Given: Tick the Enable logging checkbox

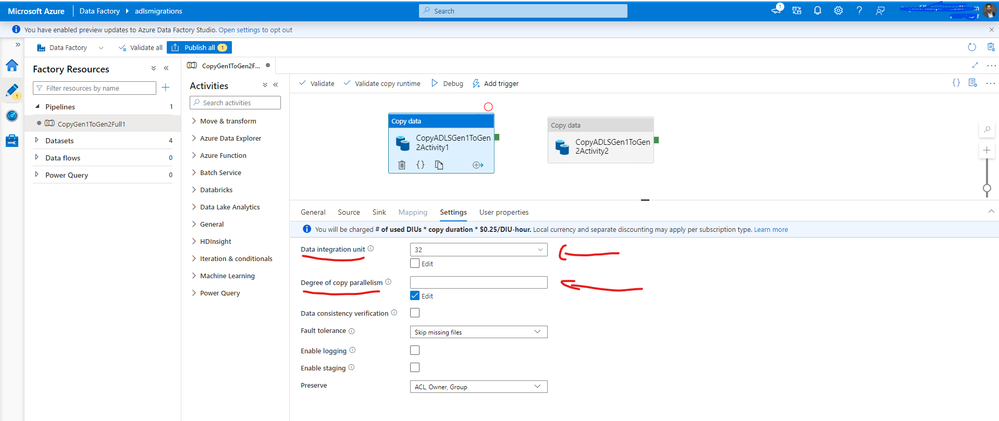Looking at the screenshot, I should click(415, 350).
